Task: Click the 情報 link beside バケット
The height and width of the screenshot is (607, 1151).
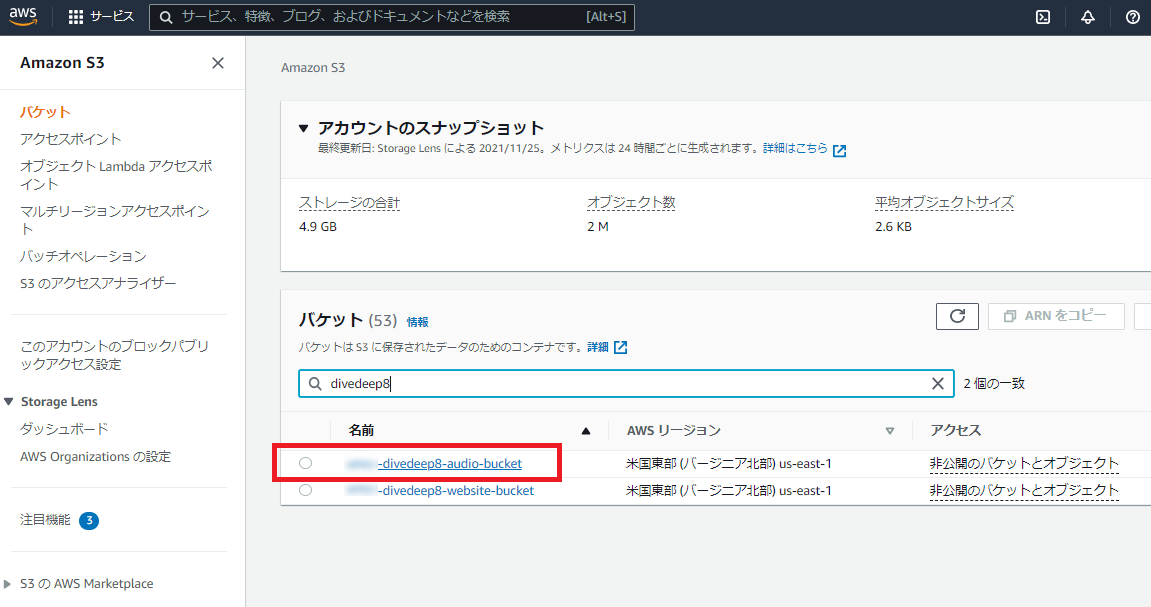Action: [x=418, y=322]
